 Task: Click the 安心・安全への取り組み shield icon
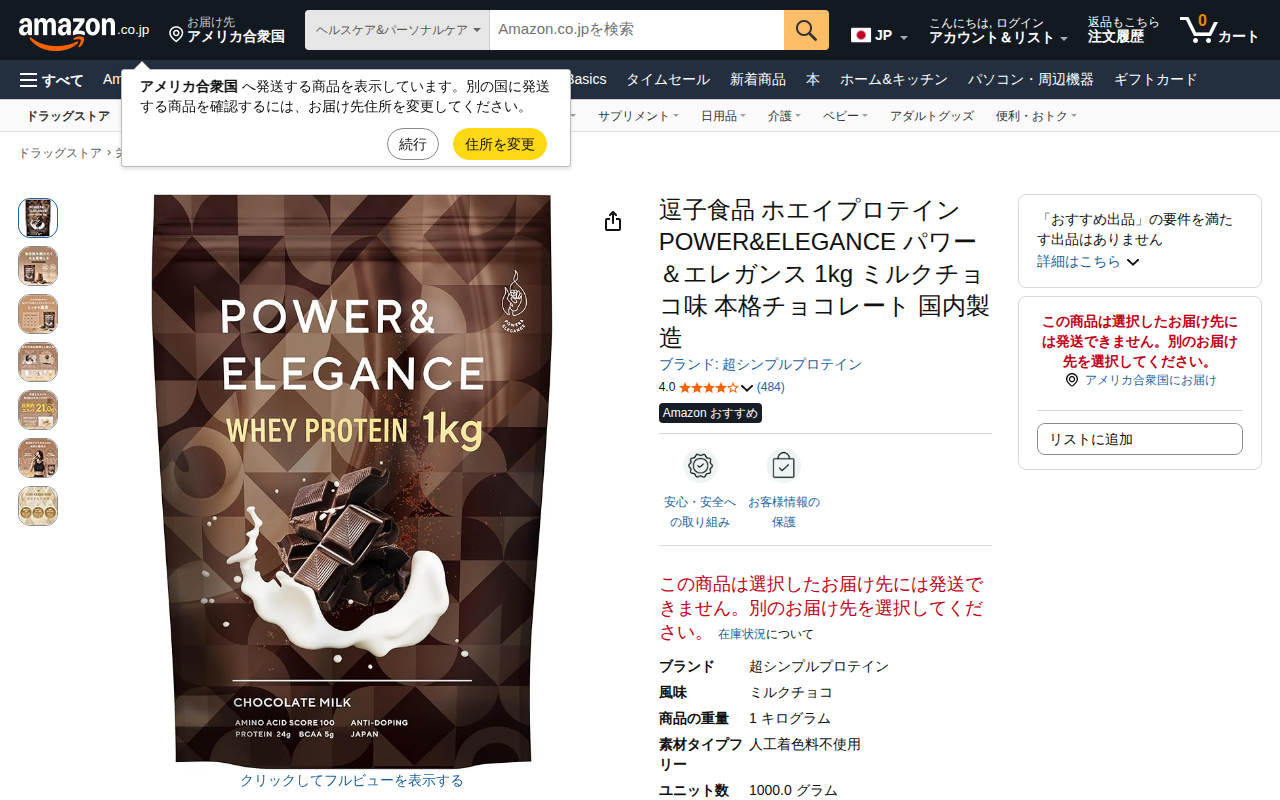click(x=700, y=466)
